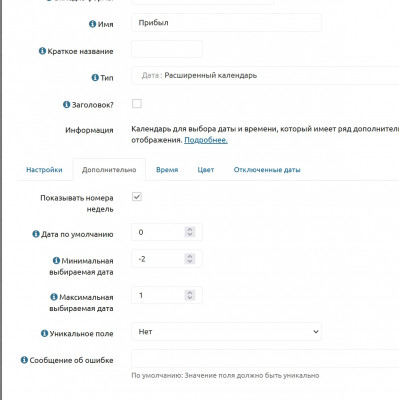Switch to the Время tab
Screen dimensions: 399x400
(167, 170)
